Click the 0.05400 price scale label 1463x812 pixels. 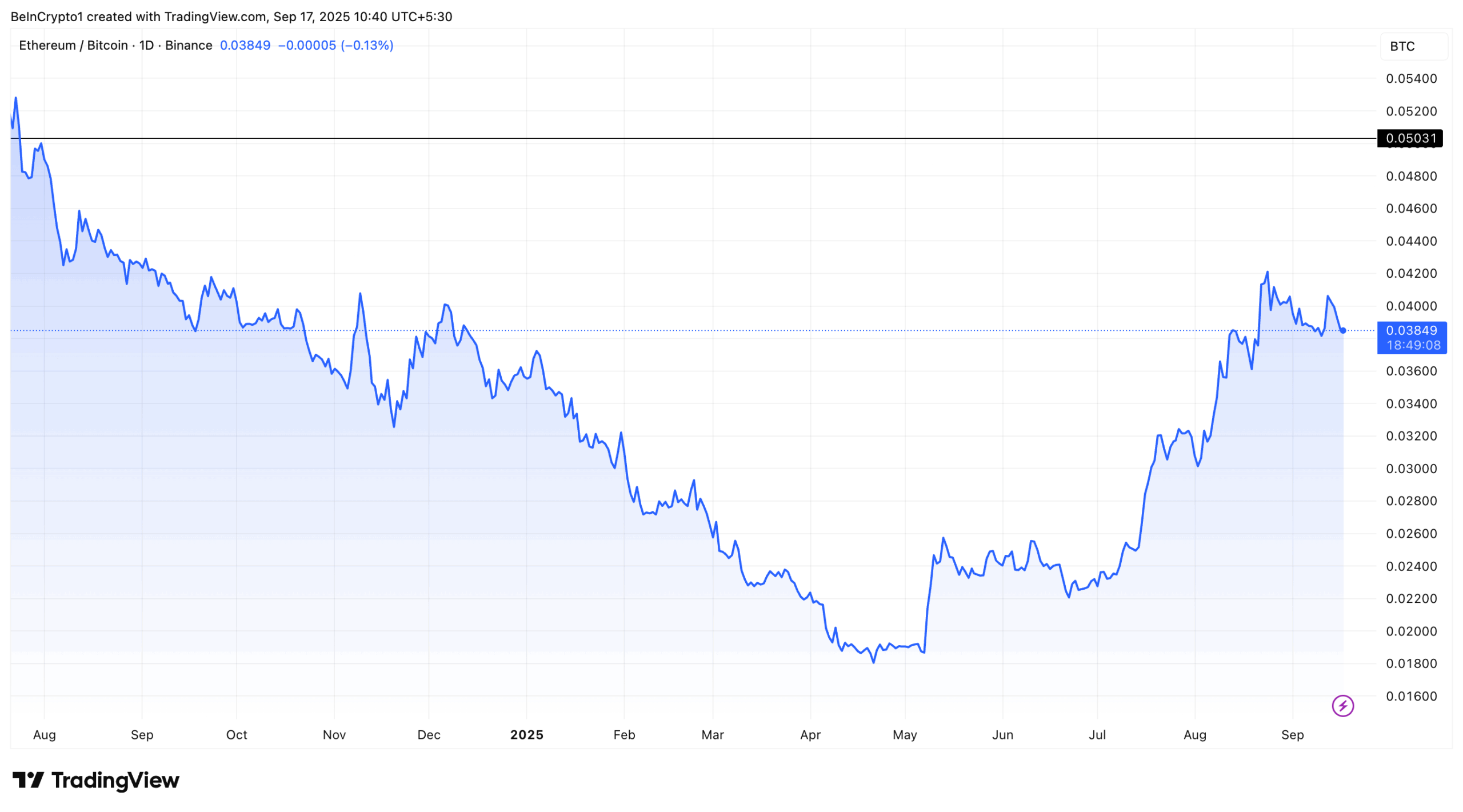click(x=1410, y=79)
